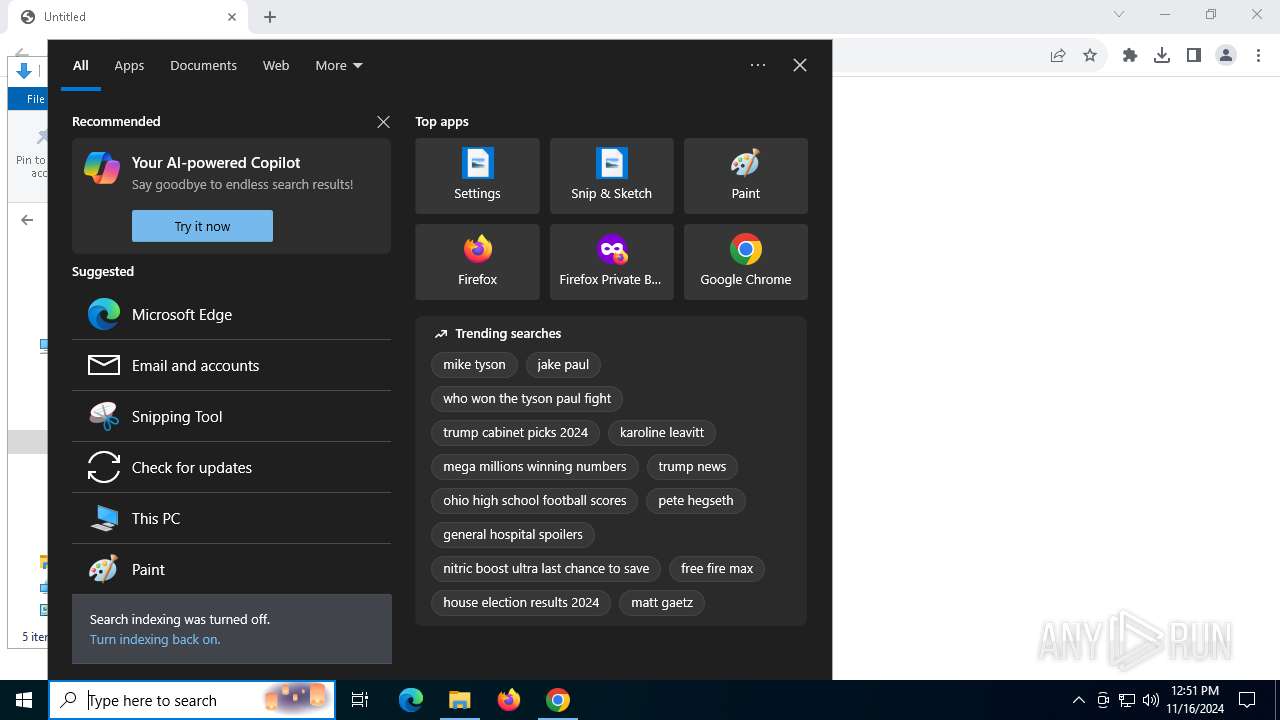
Task: Open Microsoft Edge from the Suggested list
Action: tap(231, 314)
